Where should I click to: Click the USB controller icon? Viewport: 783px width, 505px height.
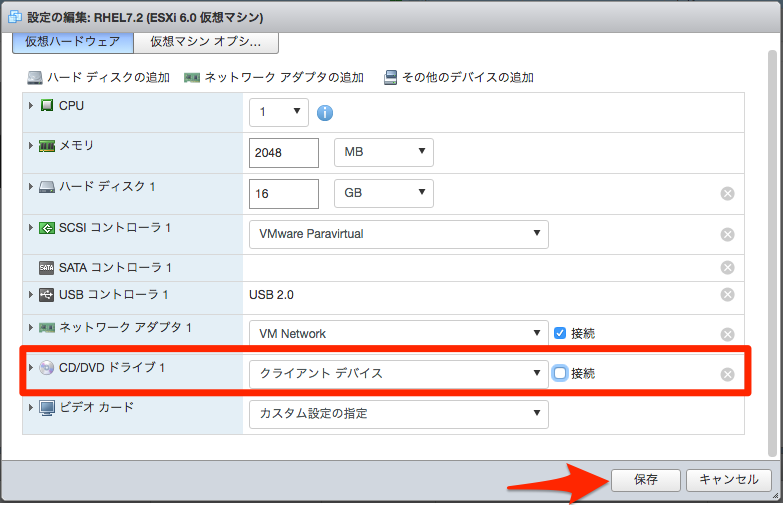[x=46, y=295]
